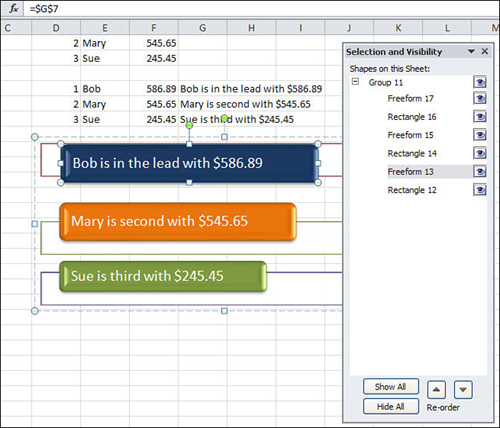Click the formula bar showing =$G$7
Screen dimensions: 500x428
click(260, 9)
